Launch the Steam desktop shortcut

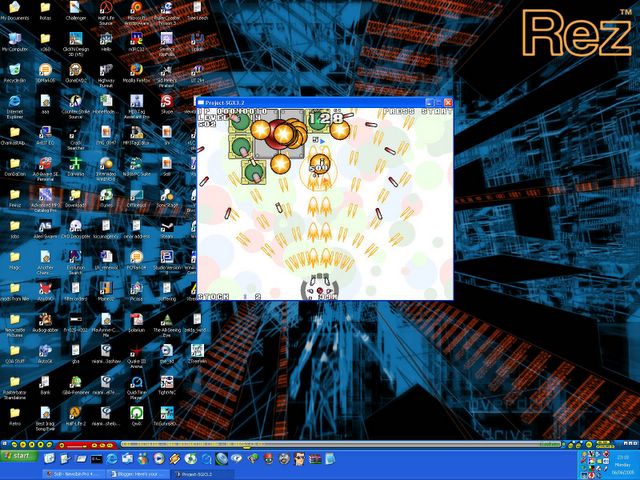pos(167,229)
